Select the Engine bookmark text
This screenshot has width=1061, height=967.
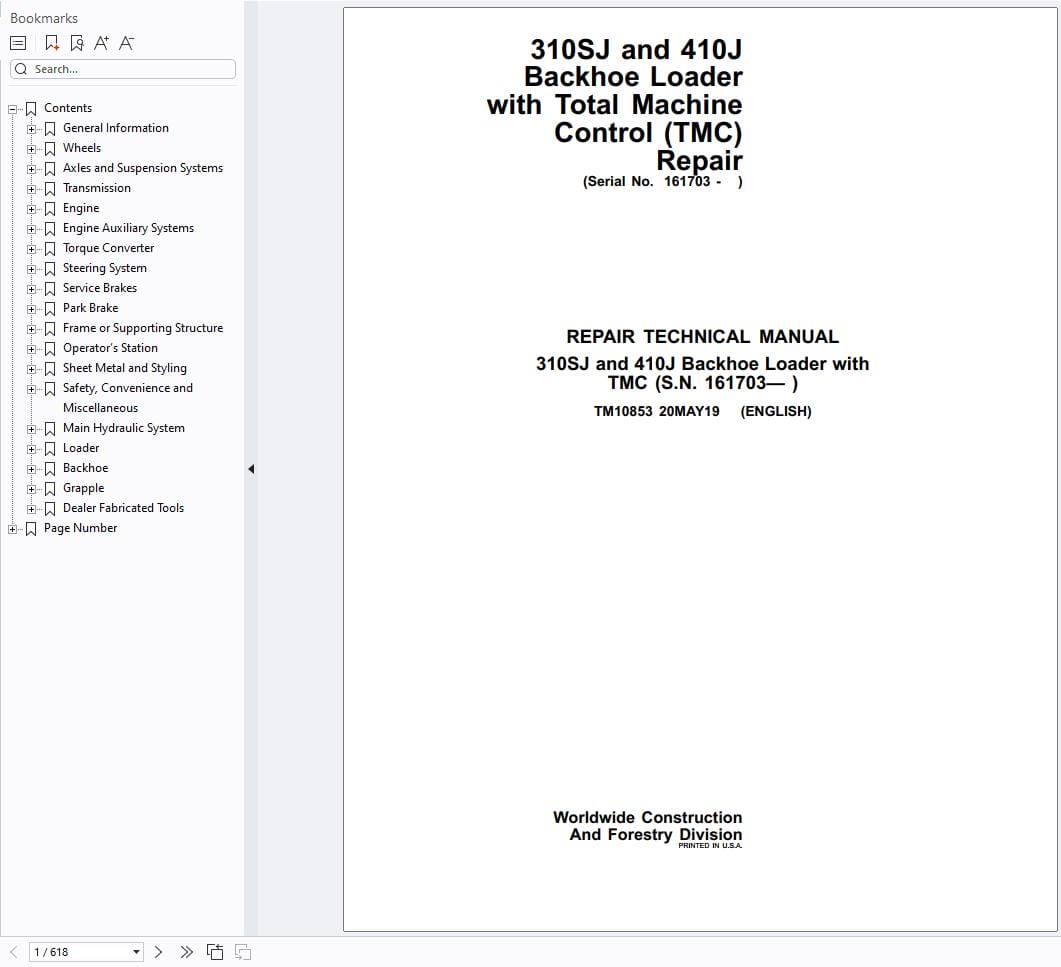tap(81, 208)
